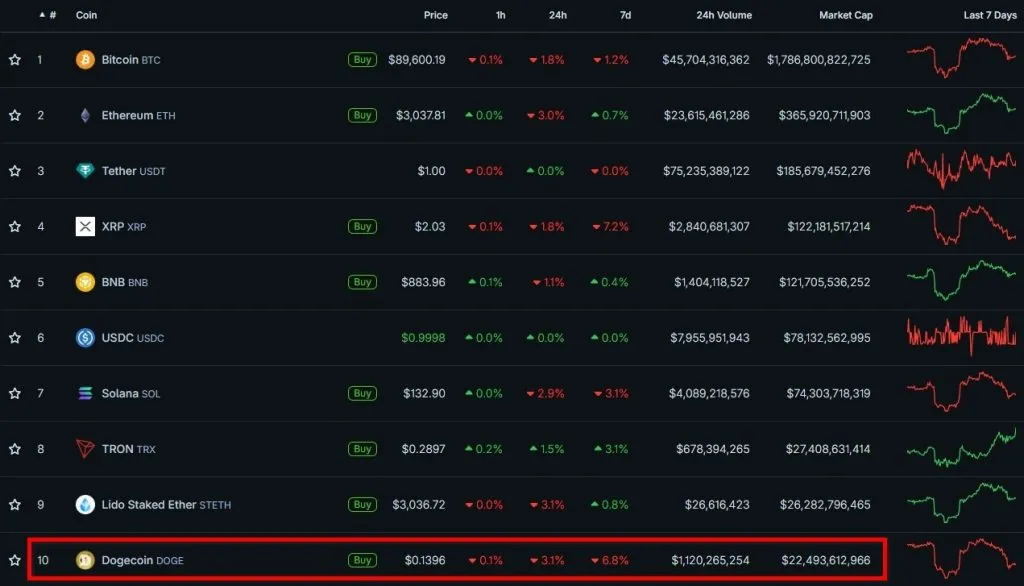The height and width of the screenshot is (586, 1024).
Task: View Tether 7-day sparkline chart
Action: click(961, 169)
